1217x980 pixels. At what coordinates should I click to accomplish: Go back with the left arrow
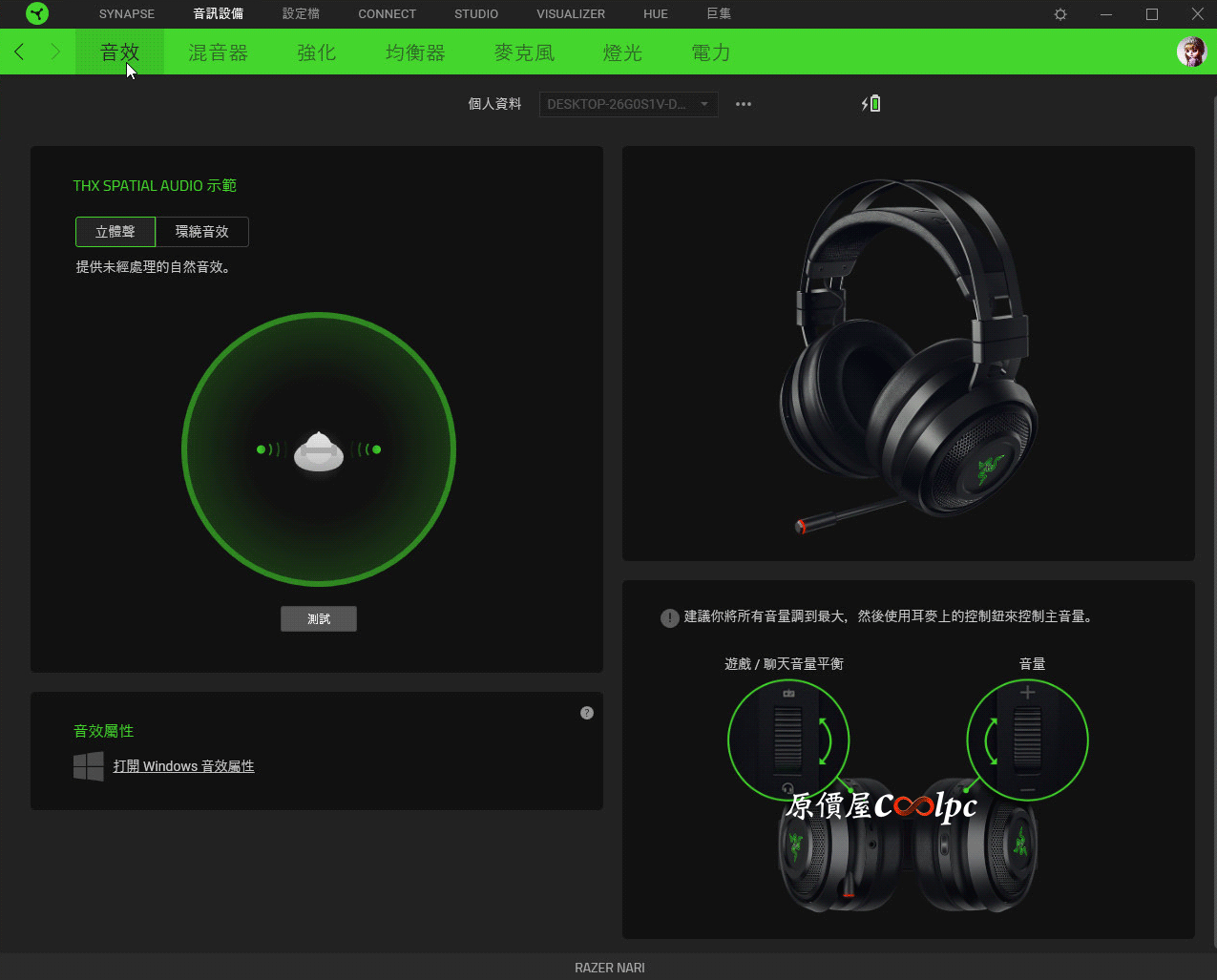(19, 52)
